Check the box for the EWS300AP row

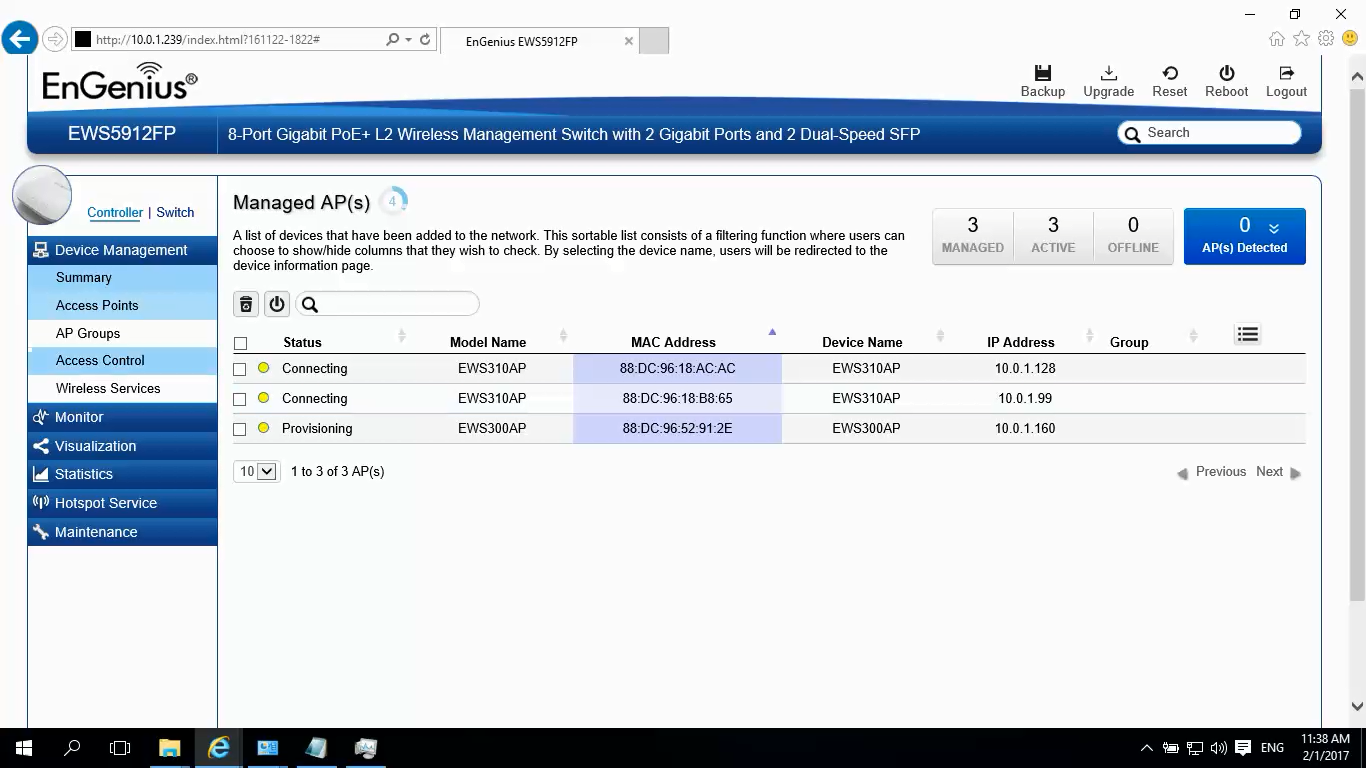point(240,429)
